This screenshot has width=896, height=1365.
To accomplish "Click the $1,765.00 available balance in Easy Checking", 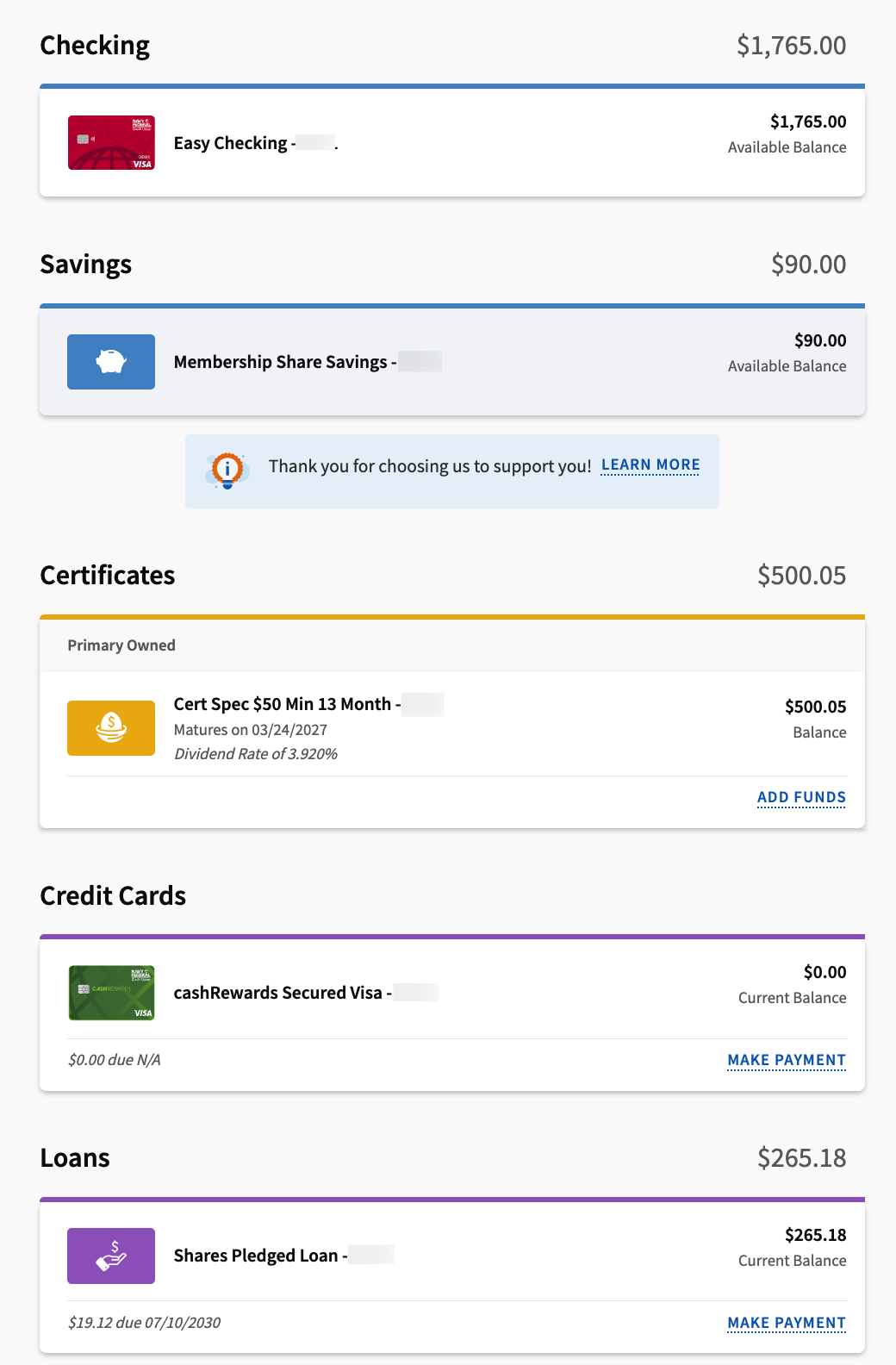I will pyautogui.click(x=807, y=122).
